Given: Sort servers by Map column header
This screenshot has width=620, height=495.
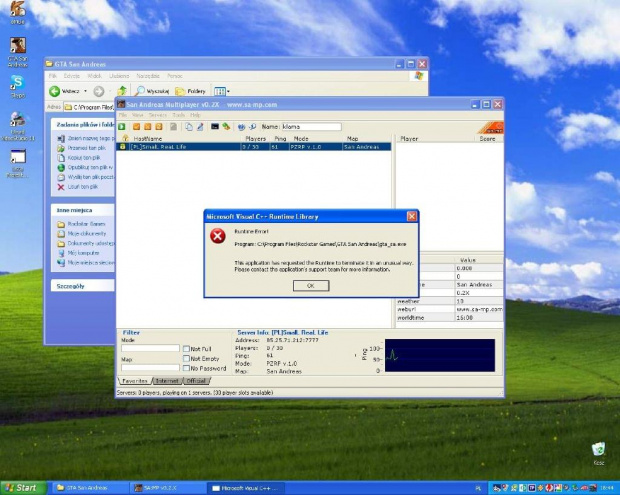Looking at the screenshot, I should (352, 139).
